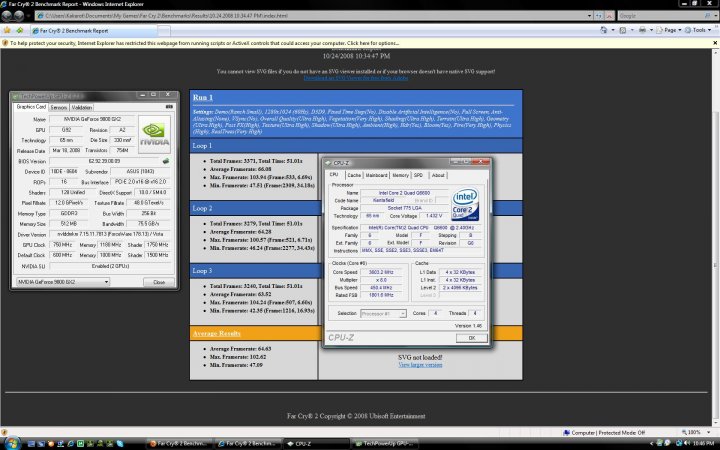This screenshot has width=720, height=450.
Task: Open the Feeds dropdown arrow
Action: pyautogui.click(x=632, y=30)
